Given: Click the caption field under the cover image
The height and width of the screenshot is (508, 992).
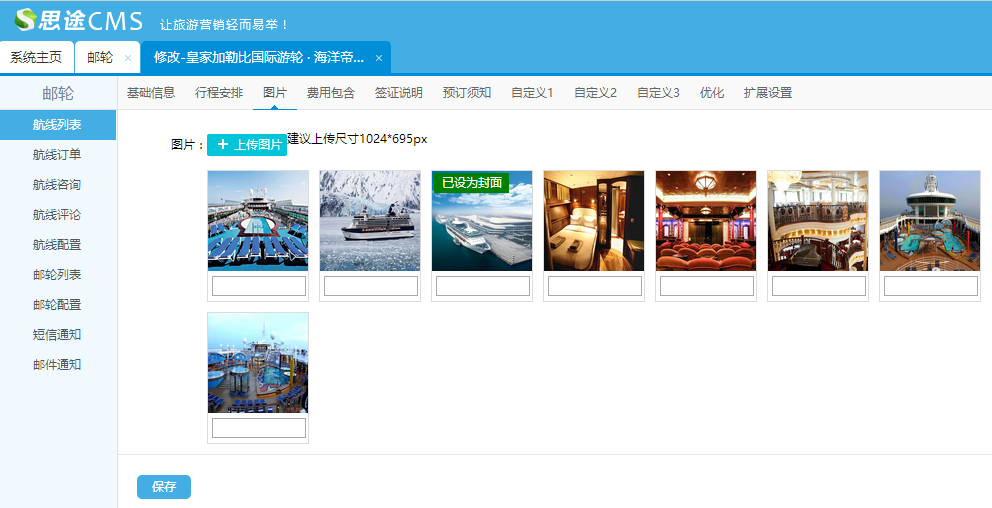Looking at the screenshot, I should tap(482, 286).
